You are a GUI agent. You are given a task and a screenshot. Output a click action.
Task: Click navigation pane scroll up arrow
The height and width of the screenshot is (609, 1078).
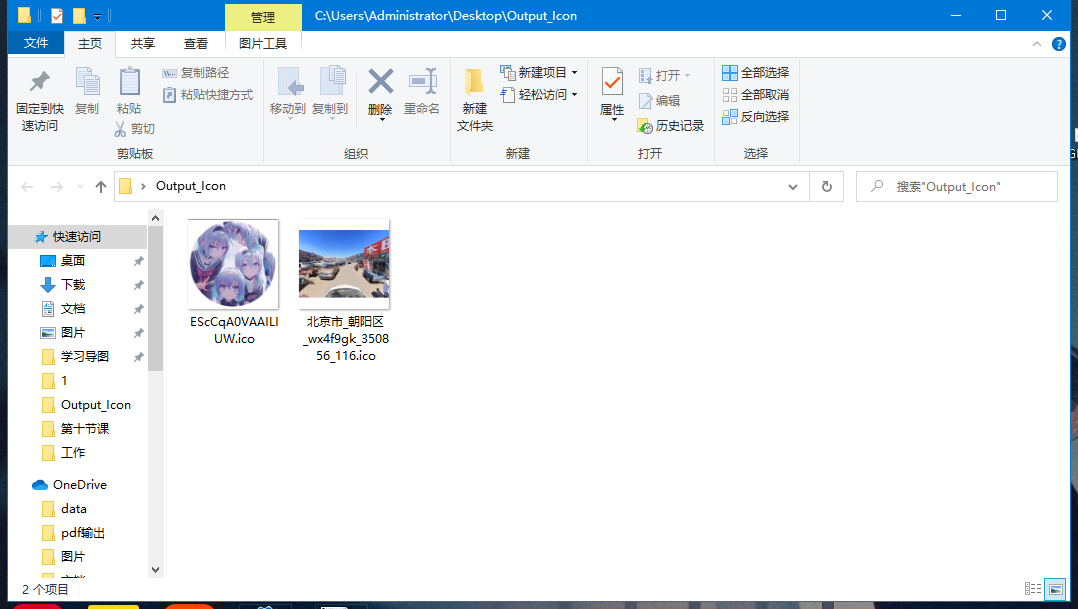click(x=155, y=219)
